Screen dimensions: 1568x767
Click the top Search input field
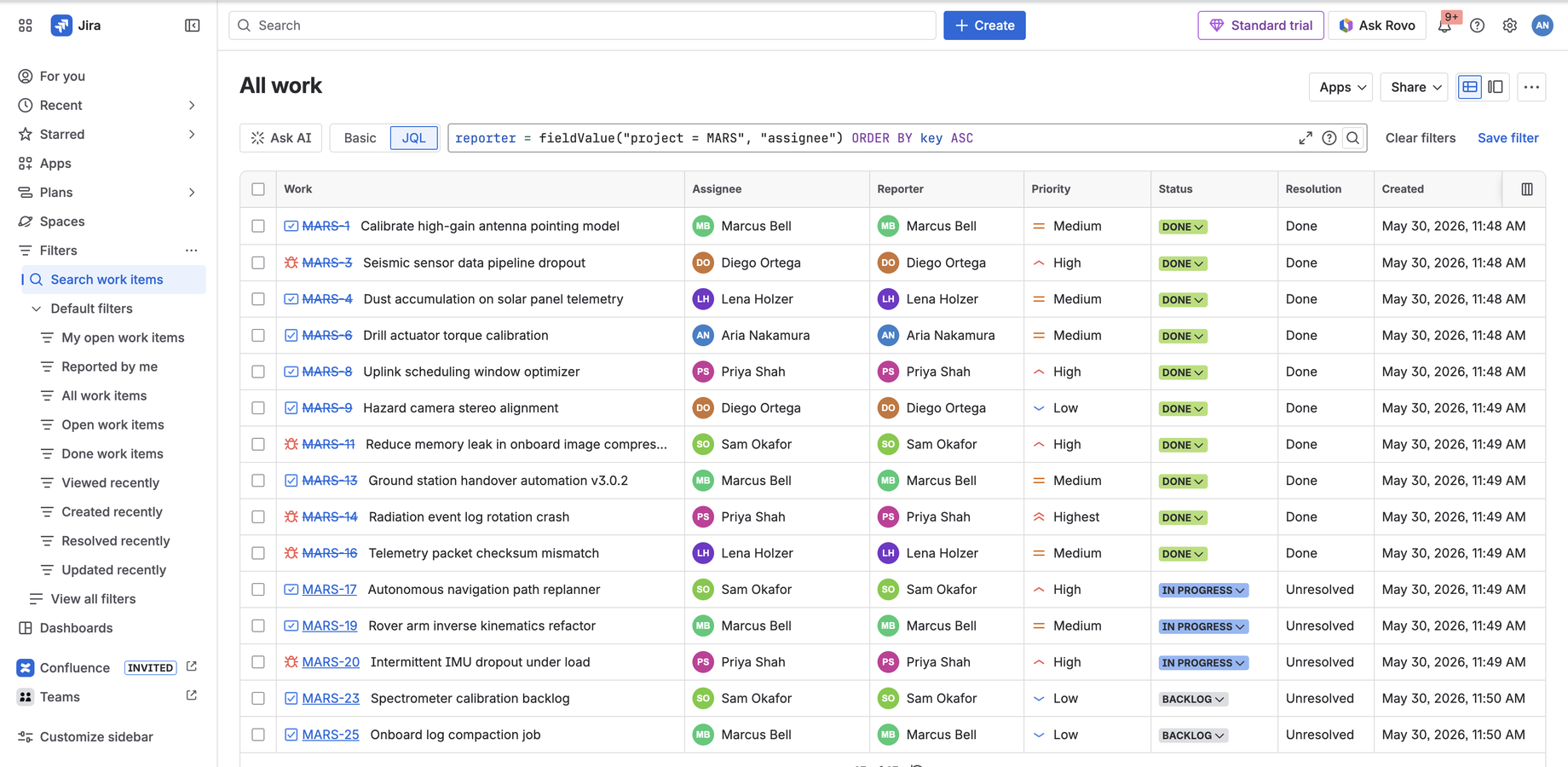[582, 26]
